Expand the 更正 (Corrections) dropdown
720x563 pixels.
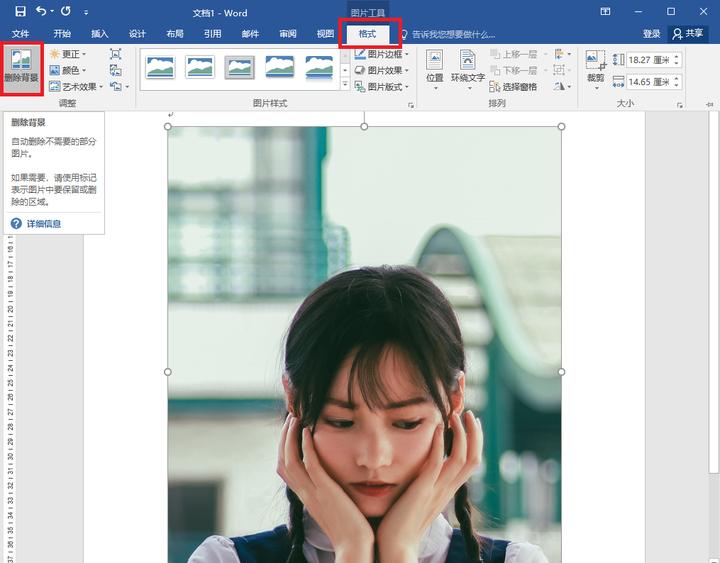[x=68, y=54]
